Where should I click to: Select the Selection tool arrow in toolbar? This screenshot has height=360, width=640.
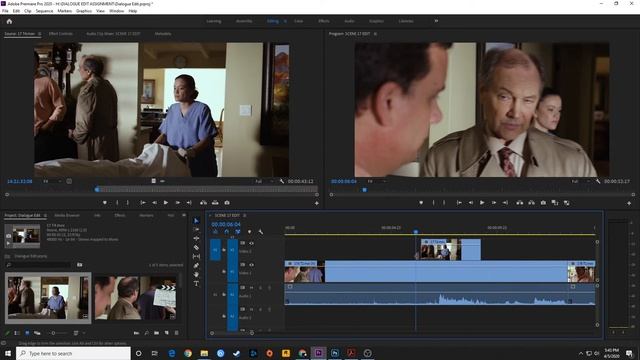click(x=196, y=221)
